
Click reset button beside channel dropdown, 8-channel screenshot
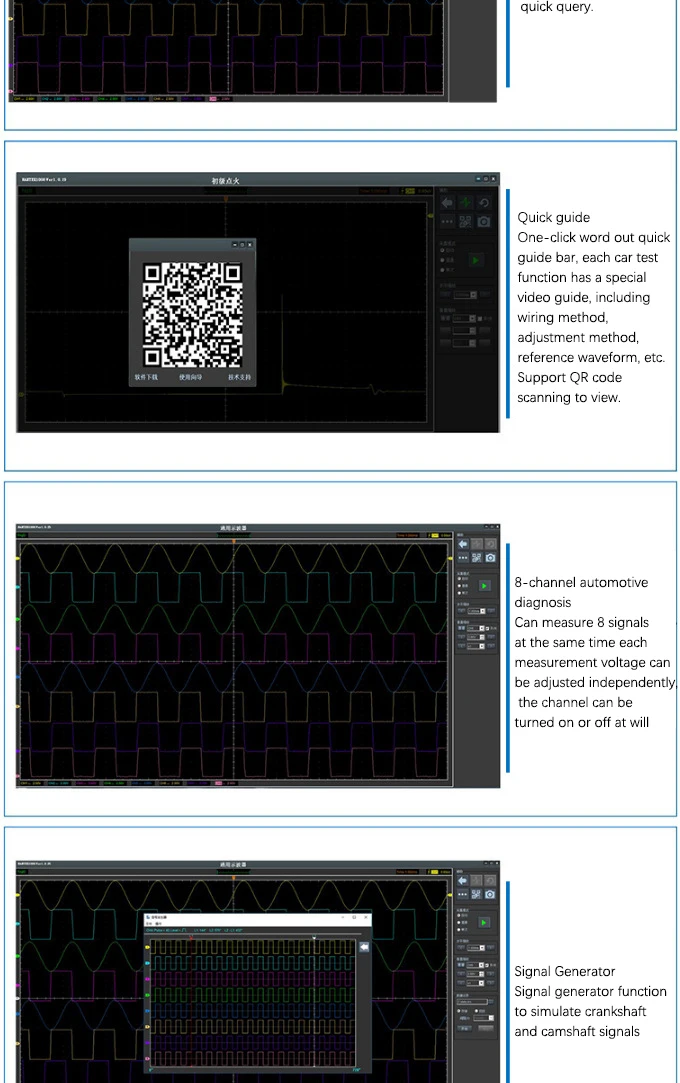pos(461,629)
